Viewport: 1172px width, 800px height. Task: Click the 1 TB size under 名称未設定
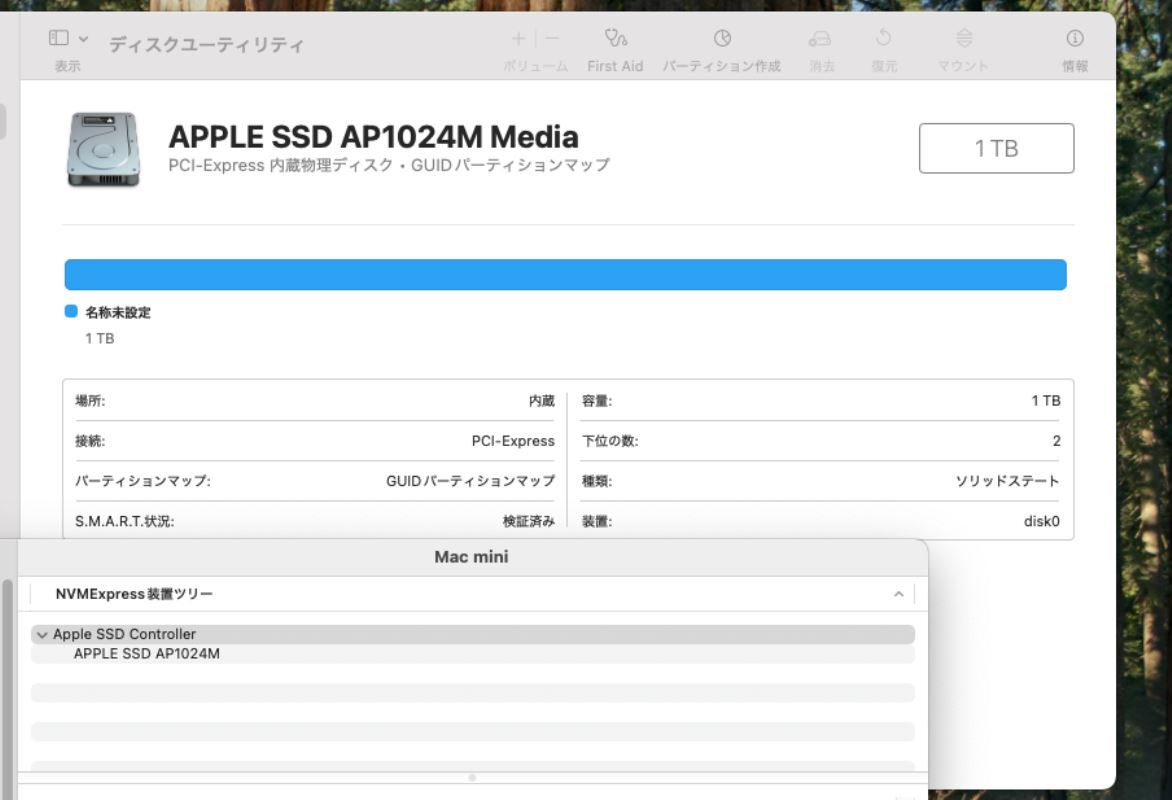point(99,339)
